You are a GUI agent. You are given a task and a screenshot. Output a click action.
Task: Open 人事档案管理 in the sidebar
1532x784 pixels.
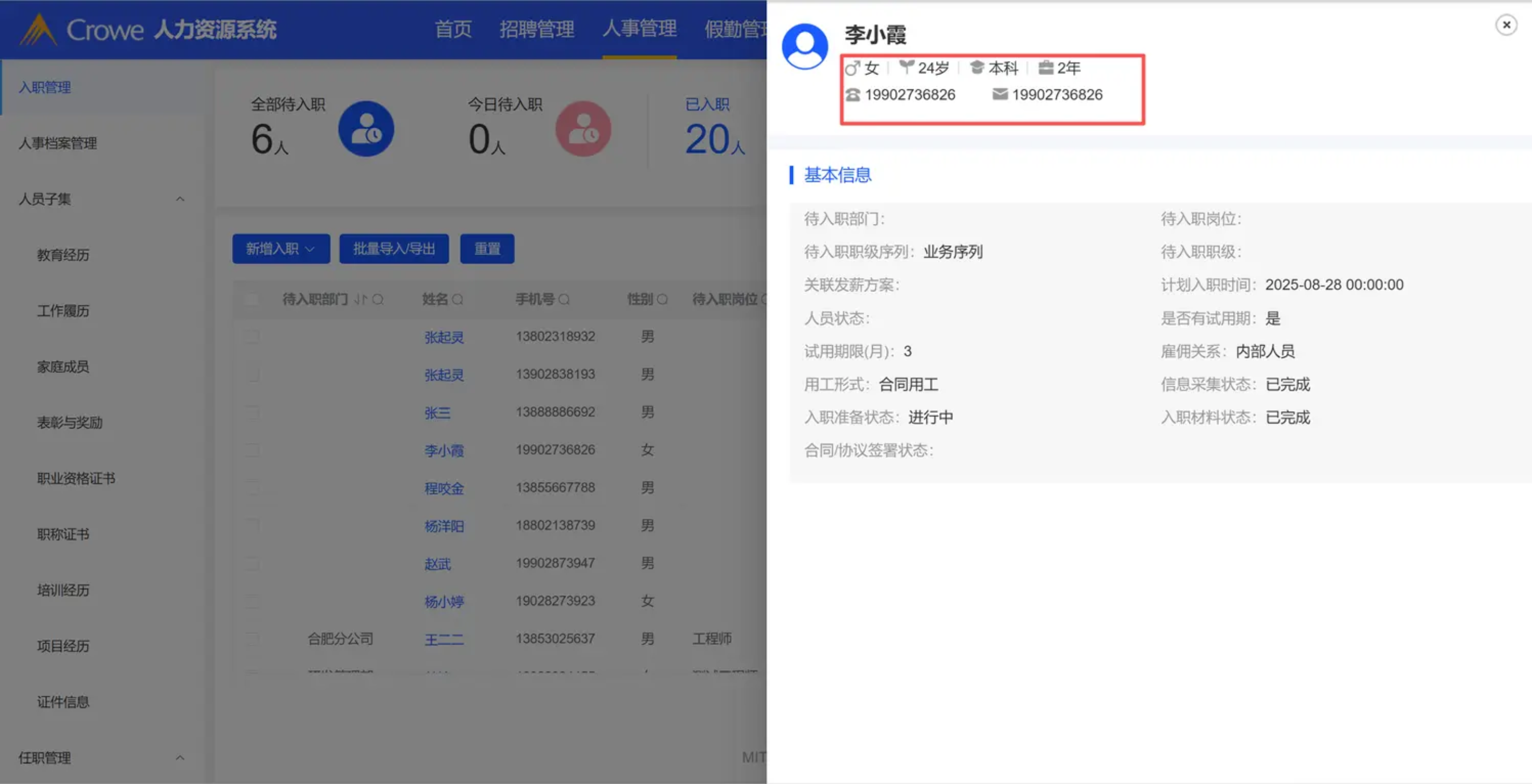tap(57, 143)
